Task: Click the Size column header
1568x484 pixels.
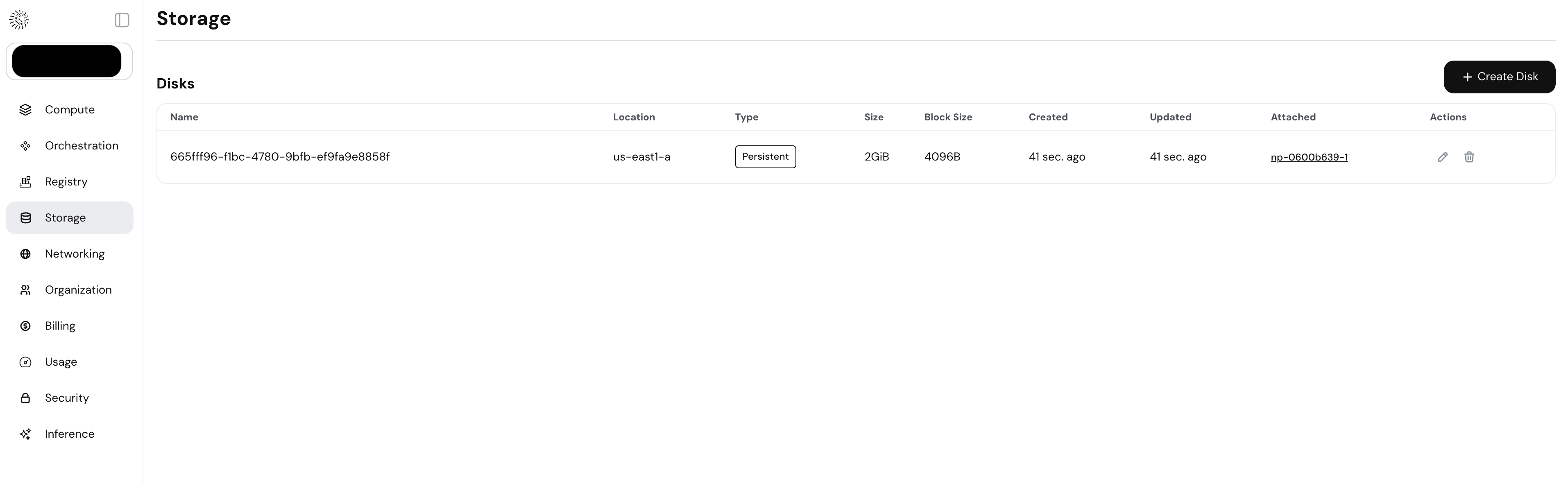Action: (x=873, y=117)
